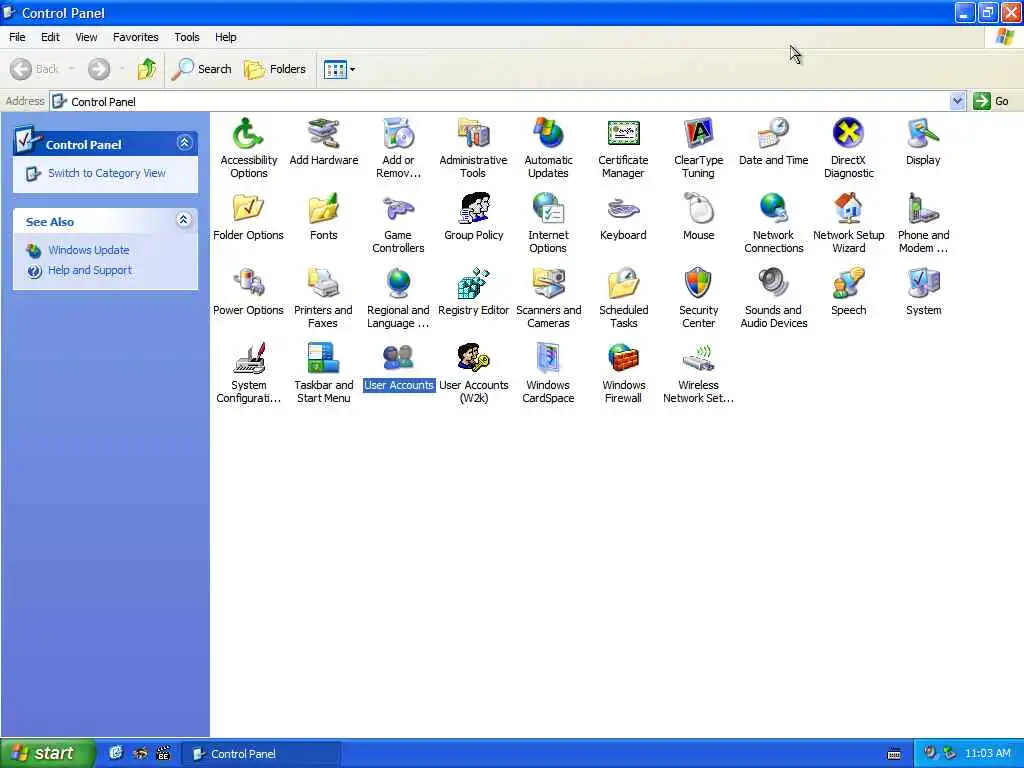Collapse the See Also sidebar section
The height and width of the screenshot is (768, 1024).
pyautogui.click(x=184, y=220)
